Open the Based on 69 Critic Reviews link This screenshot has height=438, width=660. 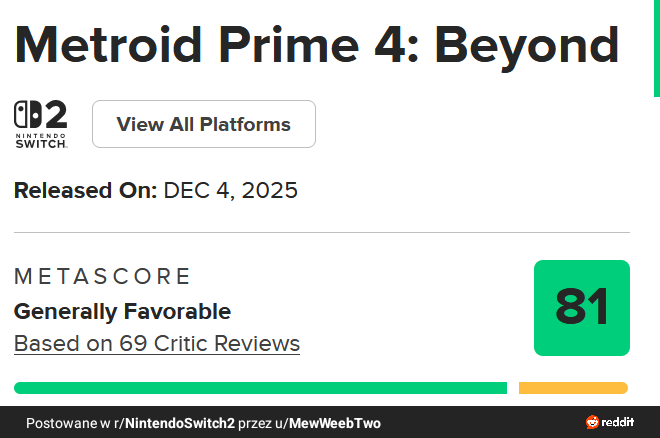(157, 344)
